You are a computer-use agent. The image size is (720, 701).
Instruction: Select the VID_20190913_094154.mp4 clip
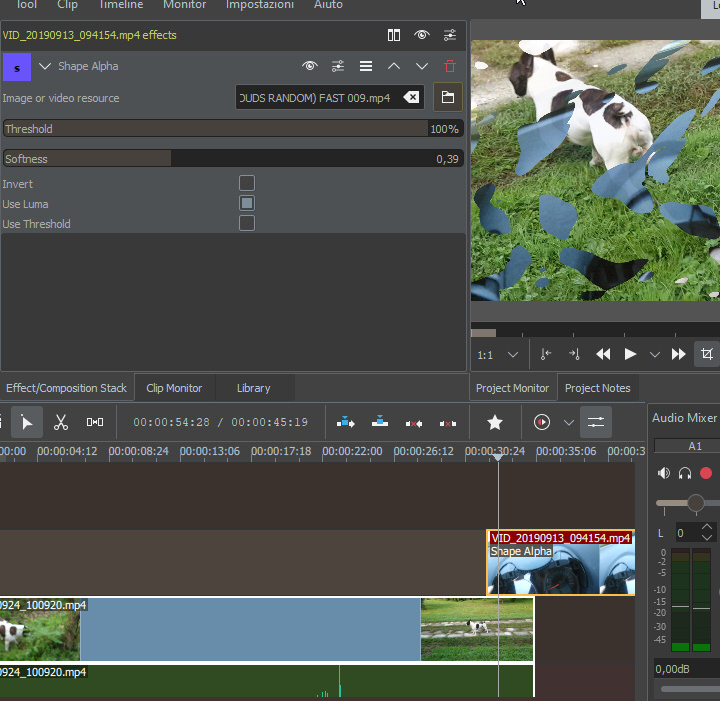[561, 563]
